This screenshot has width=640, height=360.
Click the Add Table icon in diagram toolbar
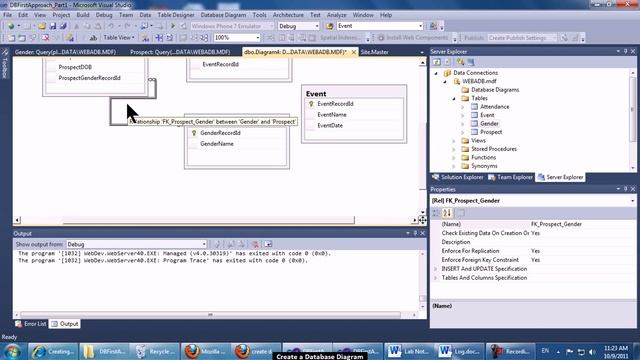22,38
